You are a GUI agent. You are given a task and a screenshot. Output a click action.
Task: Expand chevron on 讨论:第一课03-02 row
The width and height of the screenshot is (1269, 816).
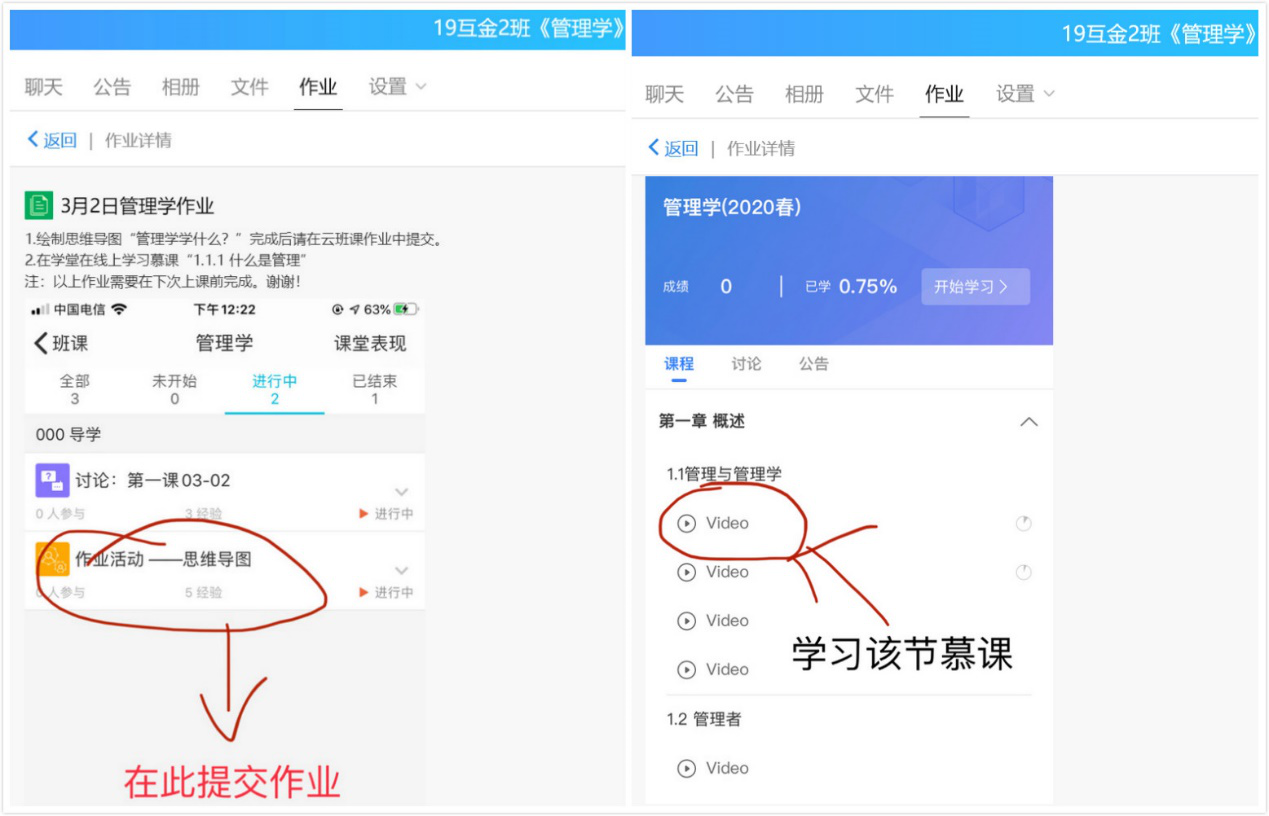click(402, 491)
